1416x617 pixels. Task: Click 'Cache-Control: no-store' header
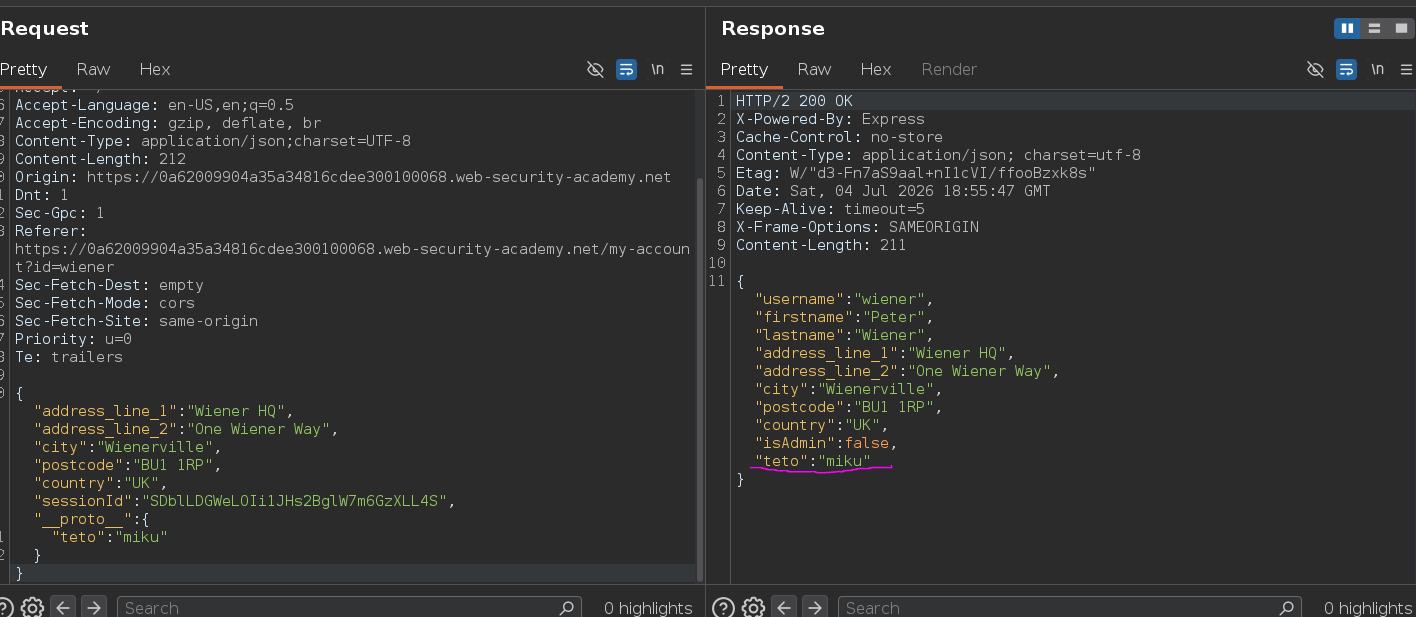(839, 137)
